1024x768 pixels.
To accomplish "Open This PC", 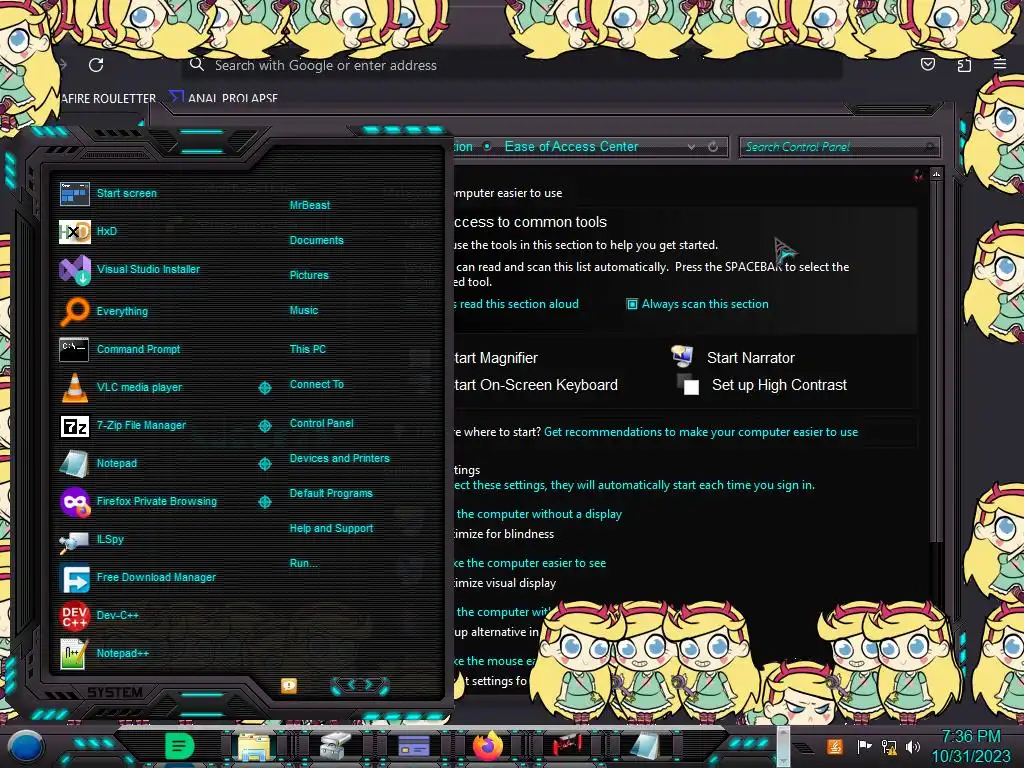I will pos(308,349).
